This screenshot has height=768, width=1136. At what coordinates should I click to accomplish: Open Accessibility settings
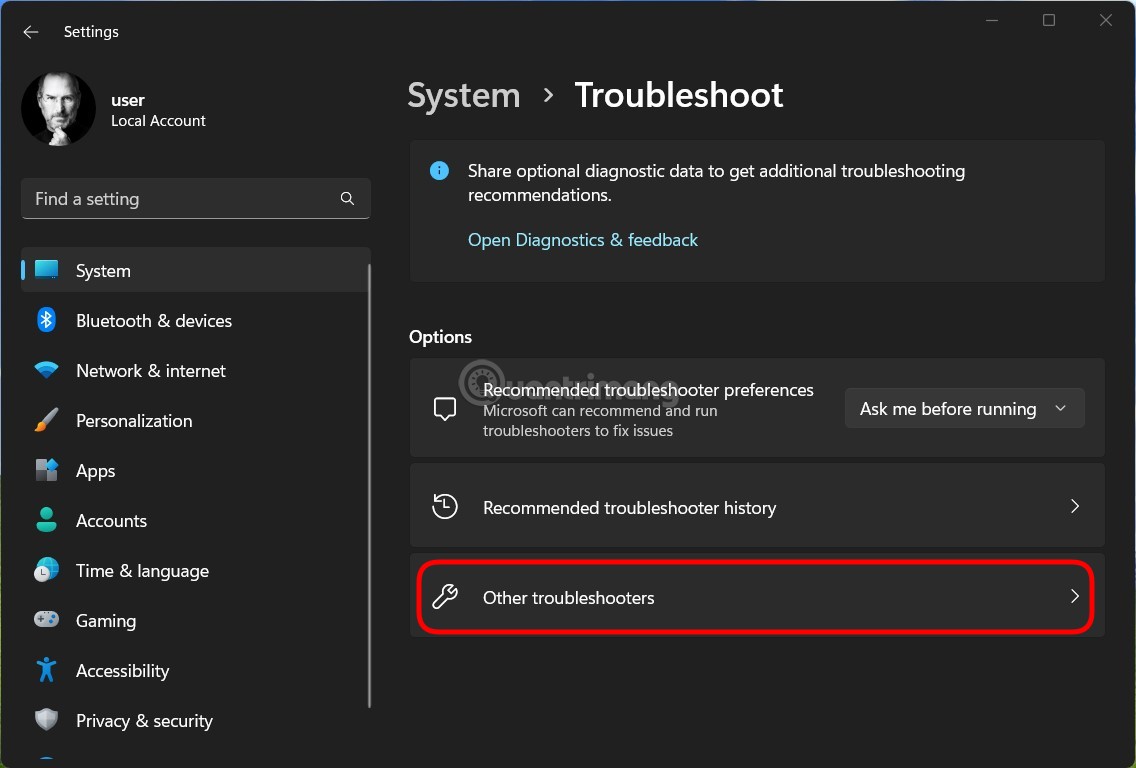122,670
